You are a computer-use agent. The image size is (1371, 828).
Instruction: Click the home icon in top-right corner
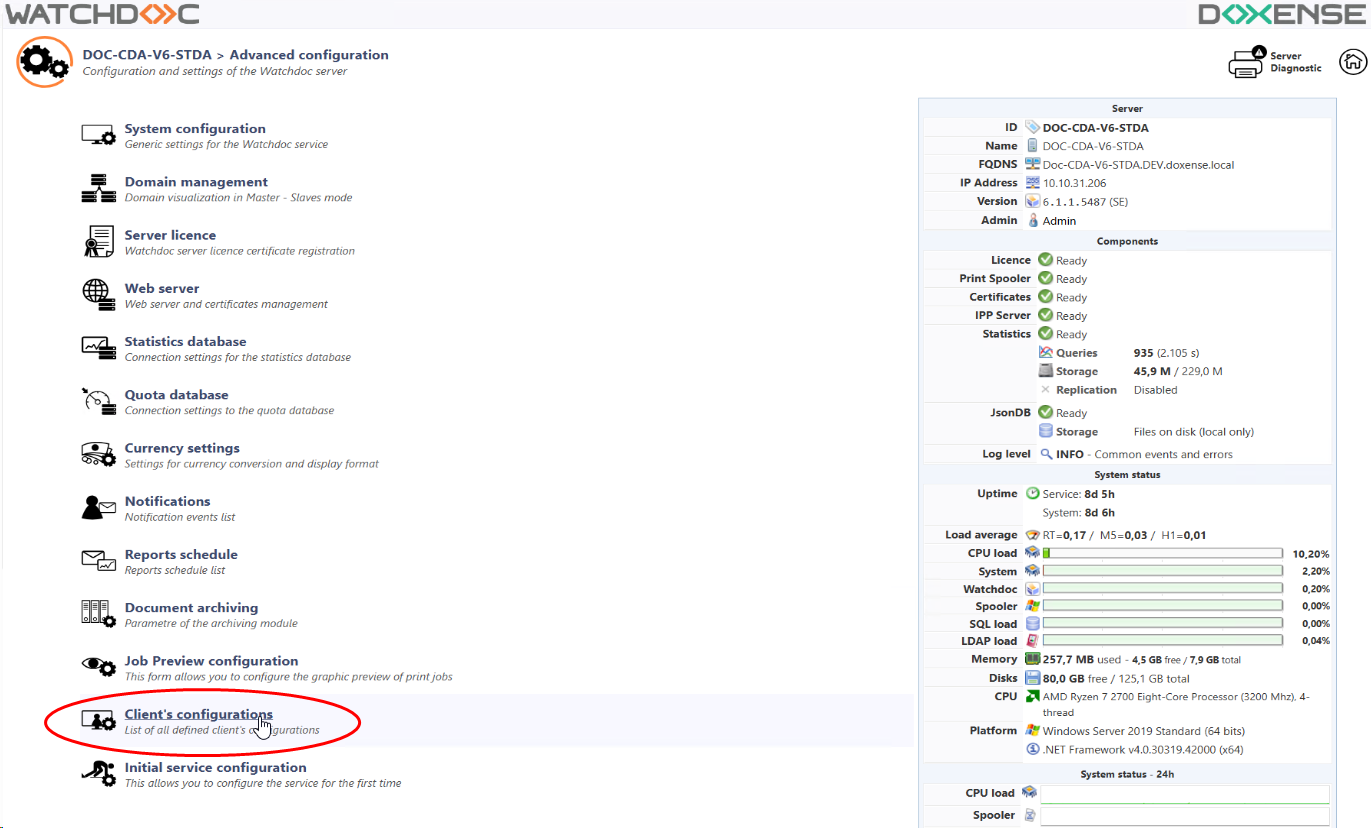tap(1353, 61)
